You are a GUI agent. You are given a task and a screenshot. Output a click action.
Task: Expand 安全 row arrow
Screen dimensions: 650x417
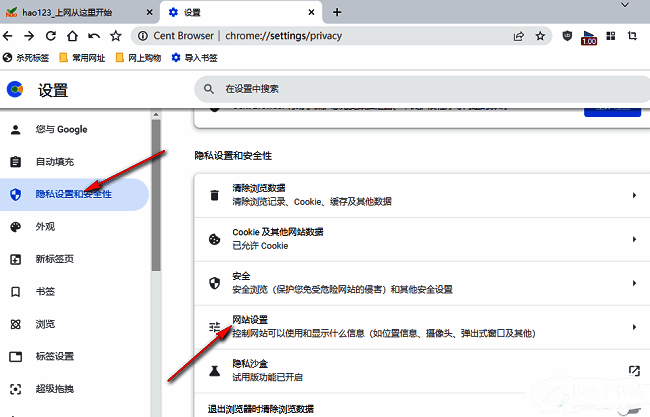[634, 283]
